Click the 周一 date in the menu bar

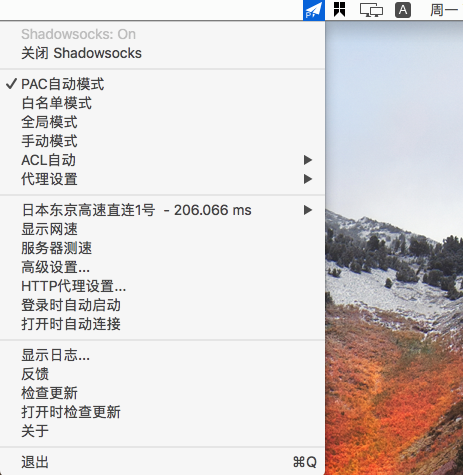(x=444, y=10)
